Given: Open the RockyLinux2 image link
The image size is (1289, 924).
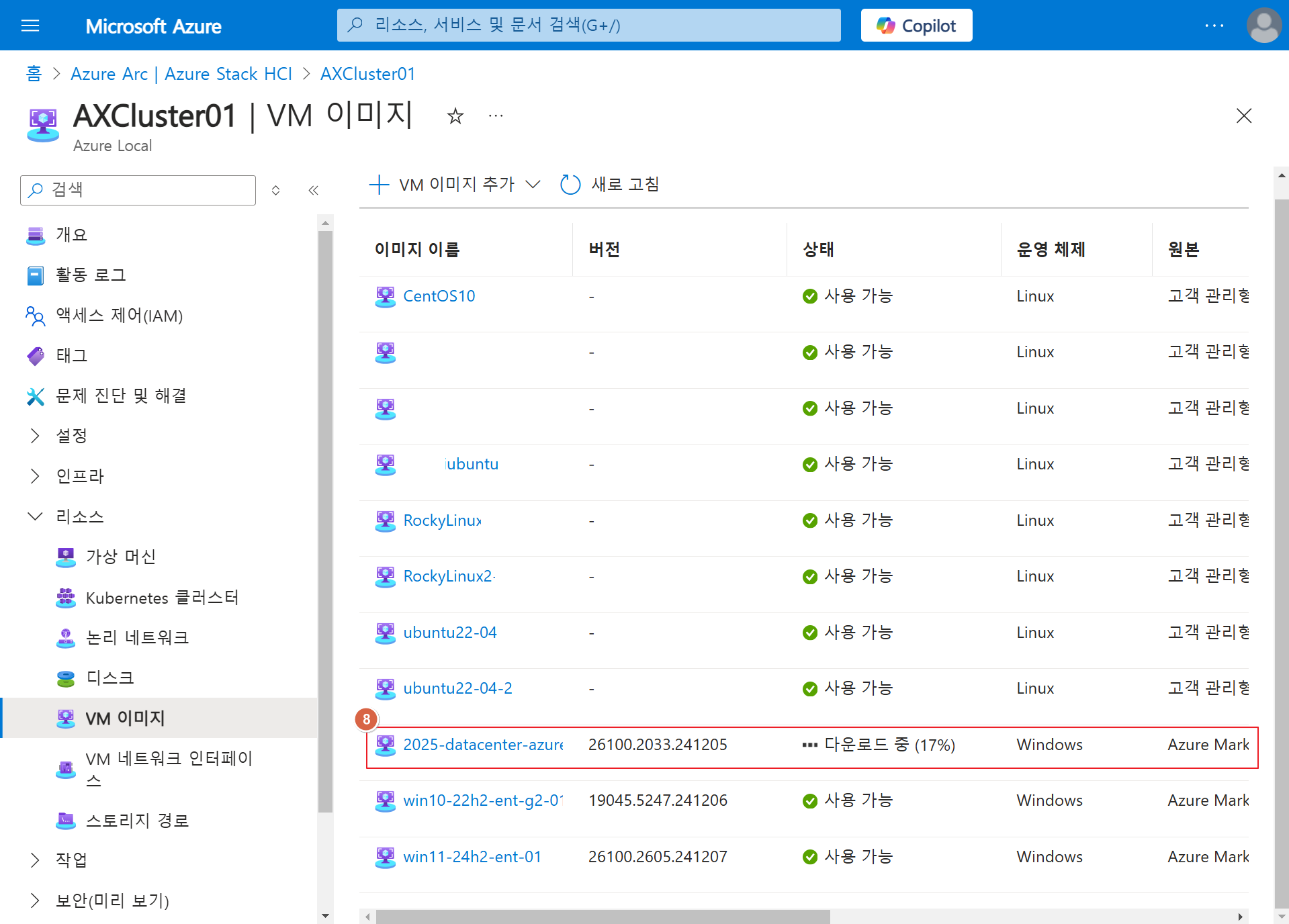Looking at the screenshot, I should click(x=449, y=576).
